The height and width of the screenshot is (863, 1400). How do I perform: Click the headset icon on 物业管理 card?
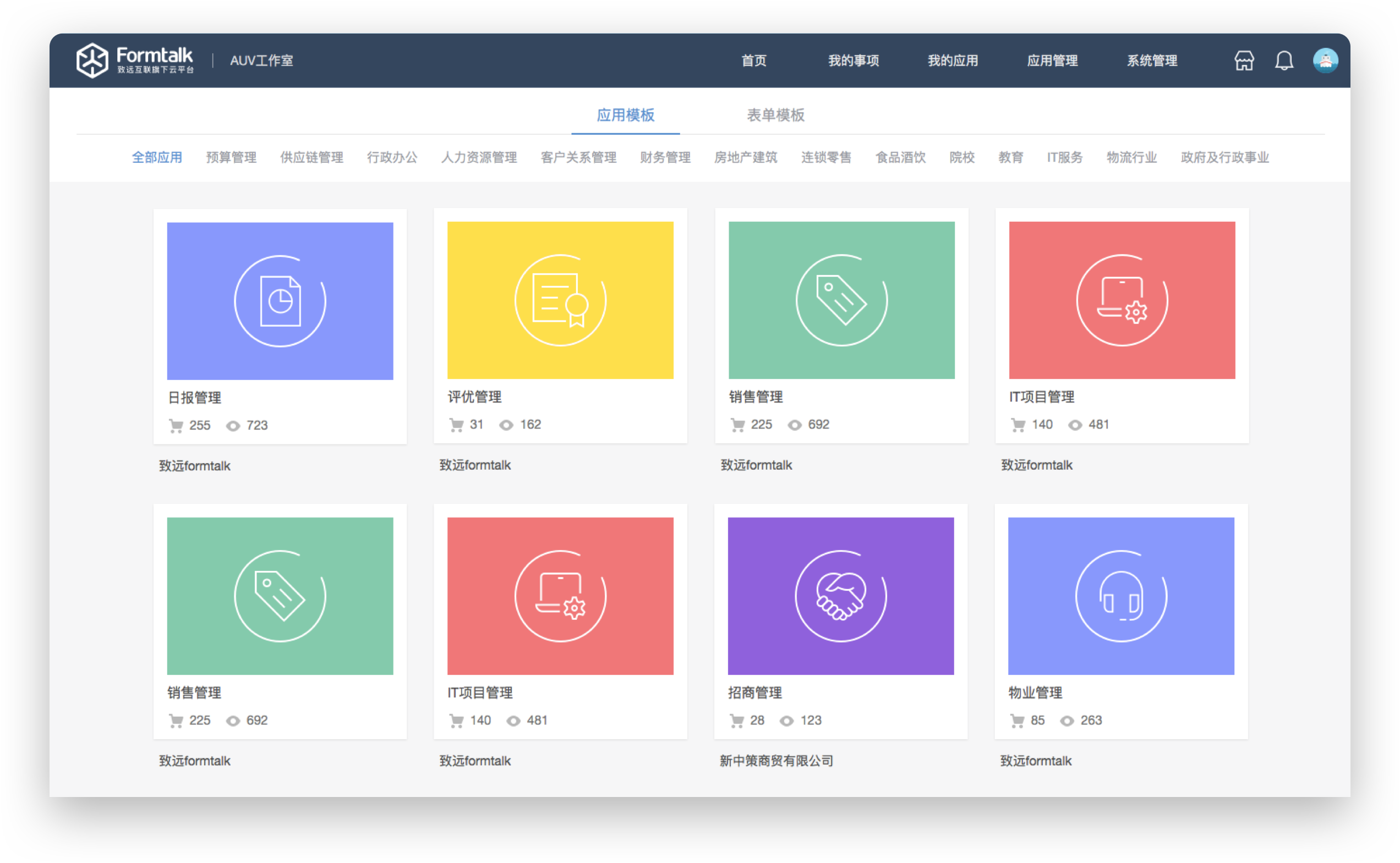click(1120, 596)
